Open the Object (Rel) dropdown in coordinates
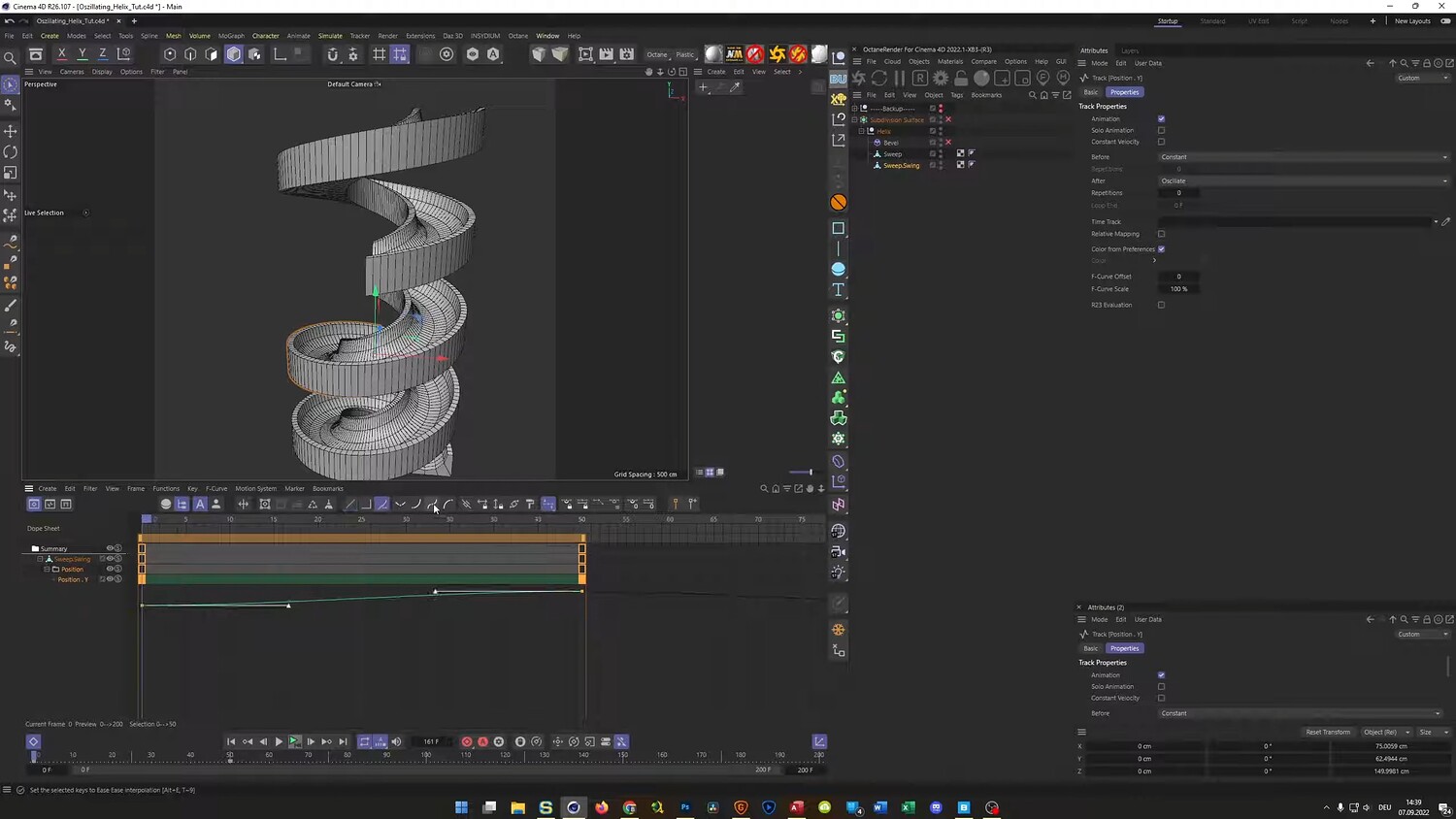 pos(1387,732)
